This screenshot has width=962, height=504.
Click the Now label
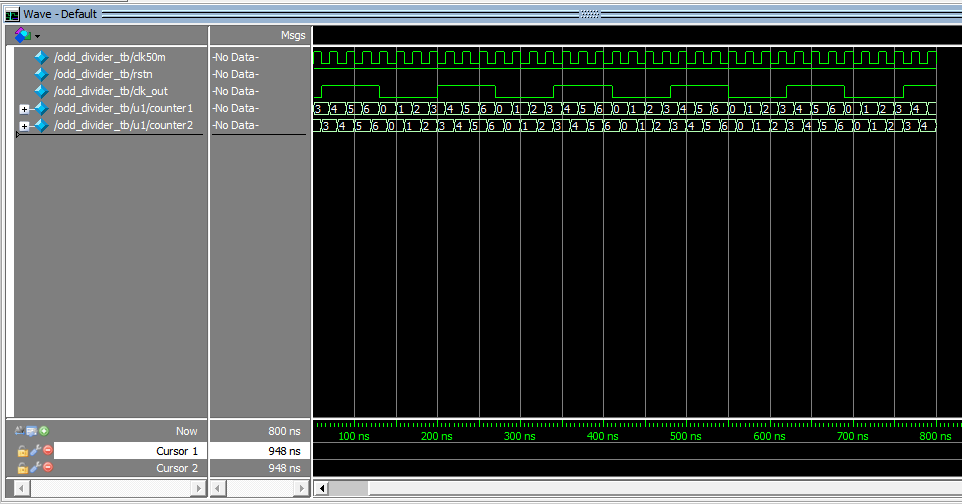click(187, 432)
